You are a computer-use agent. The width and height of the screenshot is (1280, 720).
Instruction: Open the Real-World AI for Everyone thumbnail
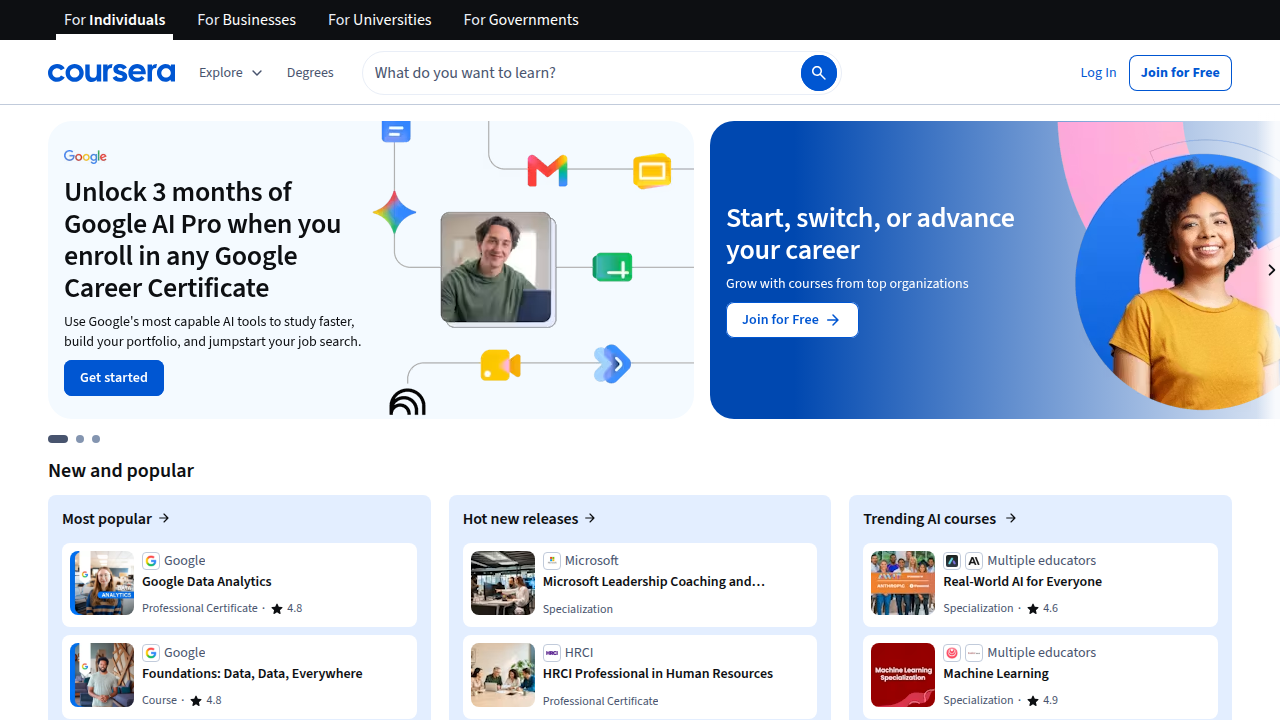903,583
